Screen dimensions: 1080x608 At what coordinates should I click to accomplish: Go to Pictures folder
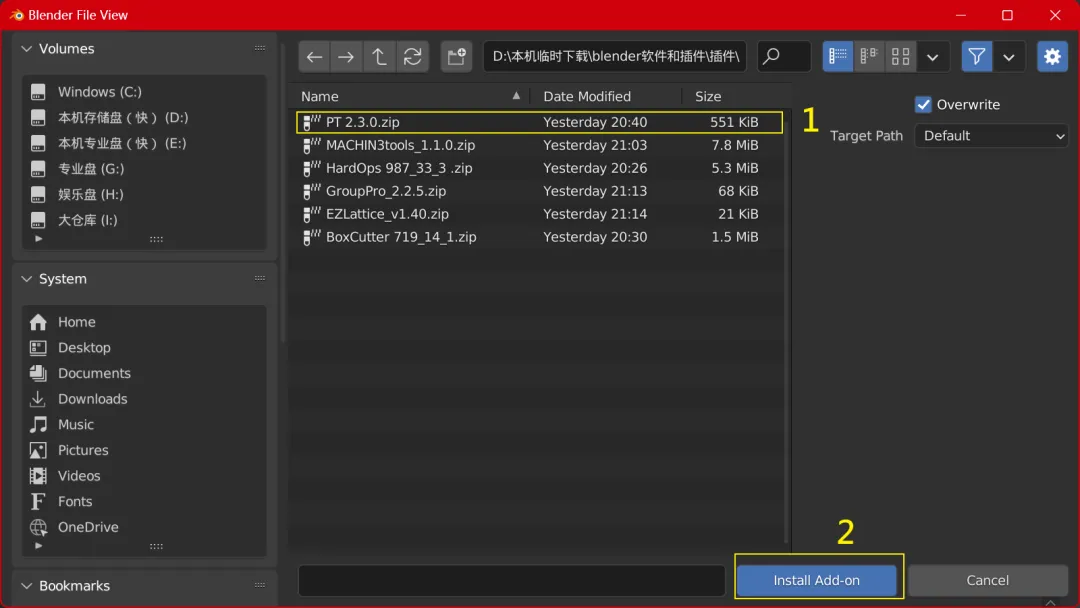pos(144,450)
